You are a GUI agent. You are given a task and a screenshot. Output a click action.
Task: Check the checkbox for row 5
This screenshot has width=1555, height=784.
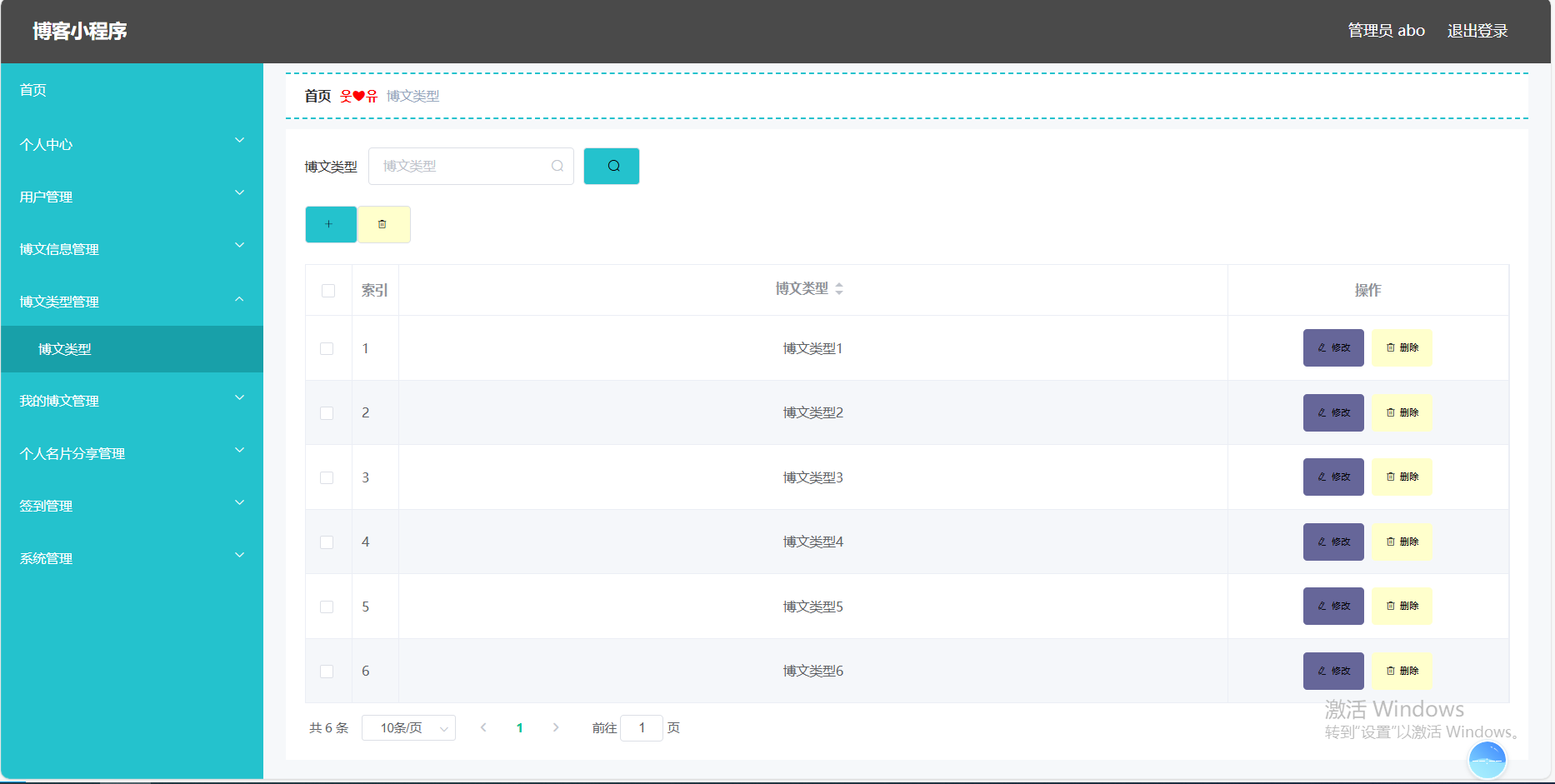(x=327, y=607)
